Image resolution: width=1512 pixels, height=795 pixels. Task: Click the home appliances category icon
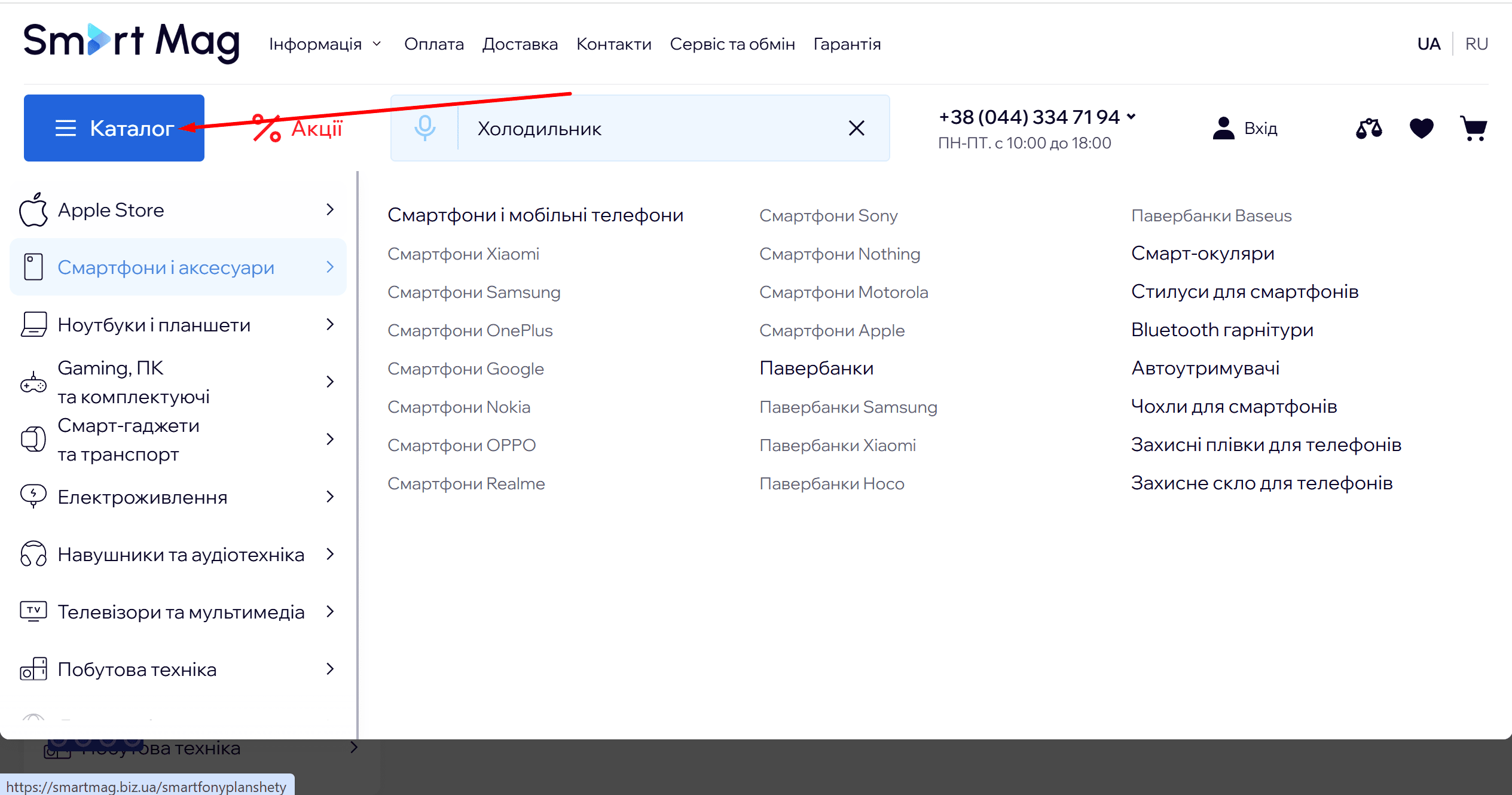pyautogui.click(x=33, y=669)
